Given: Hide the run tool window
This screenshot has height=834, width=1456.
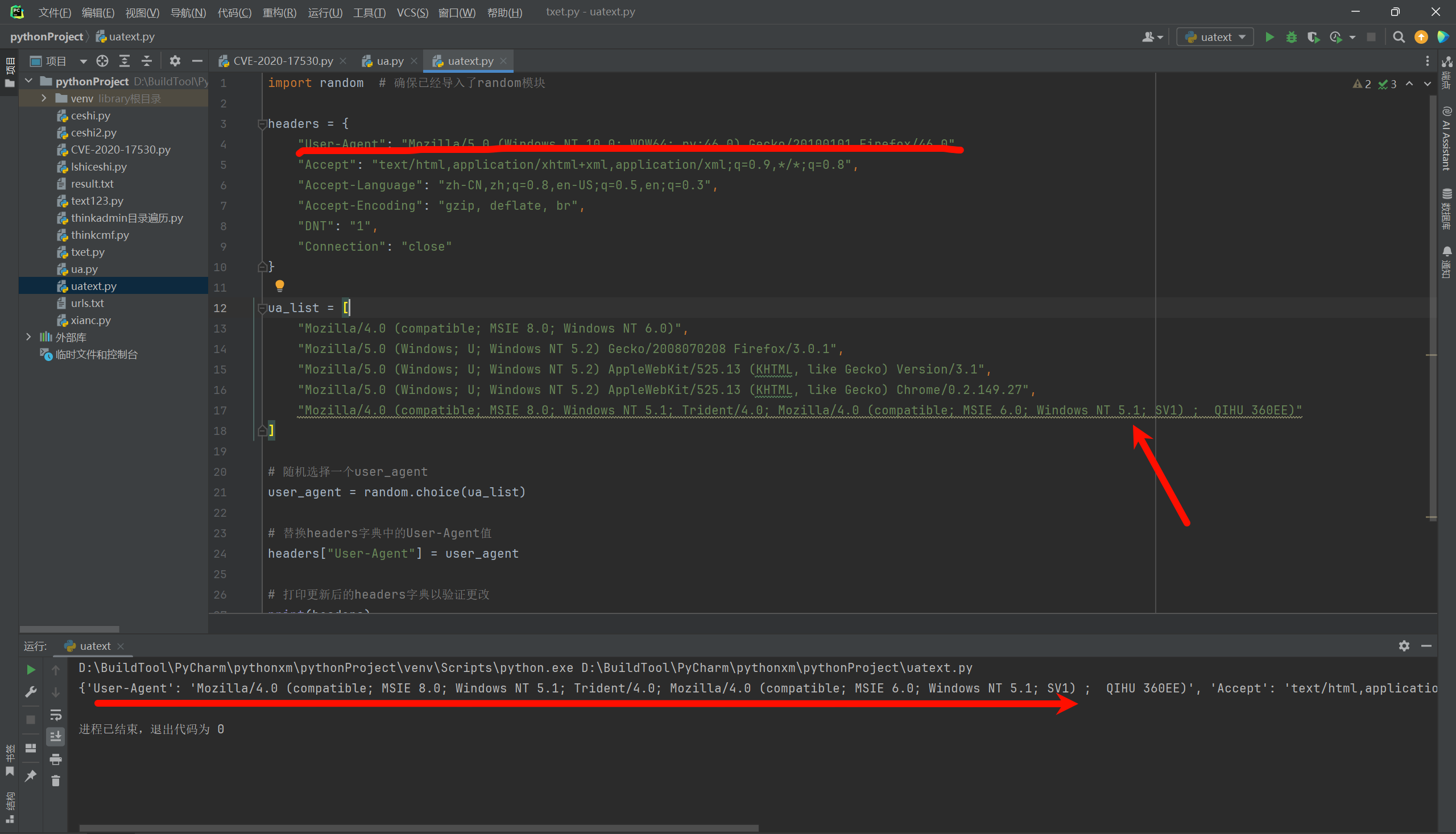Looking at the screenshot, I should [1426, 646].
